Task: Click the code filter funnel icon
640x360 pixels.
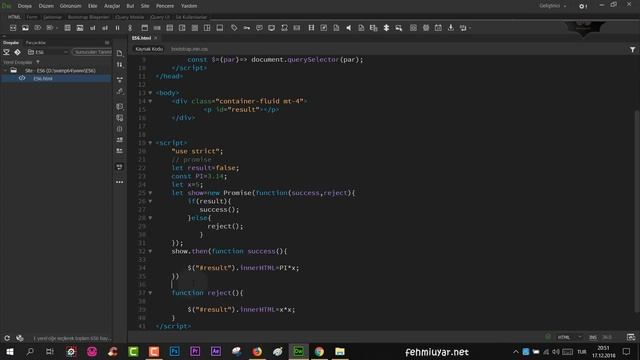Action: coord(632,49)
